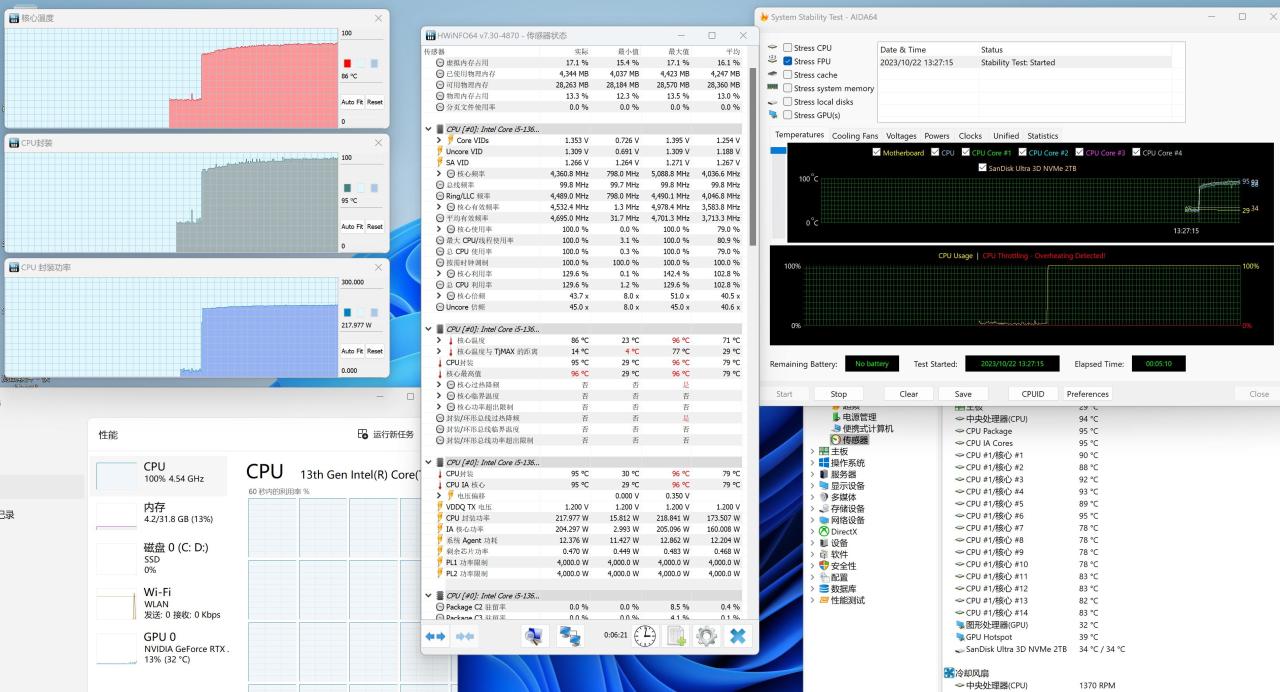The image size is (1280, 692).
Task: Click the network remote monitors icon
Action: (x=570, y=636)
